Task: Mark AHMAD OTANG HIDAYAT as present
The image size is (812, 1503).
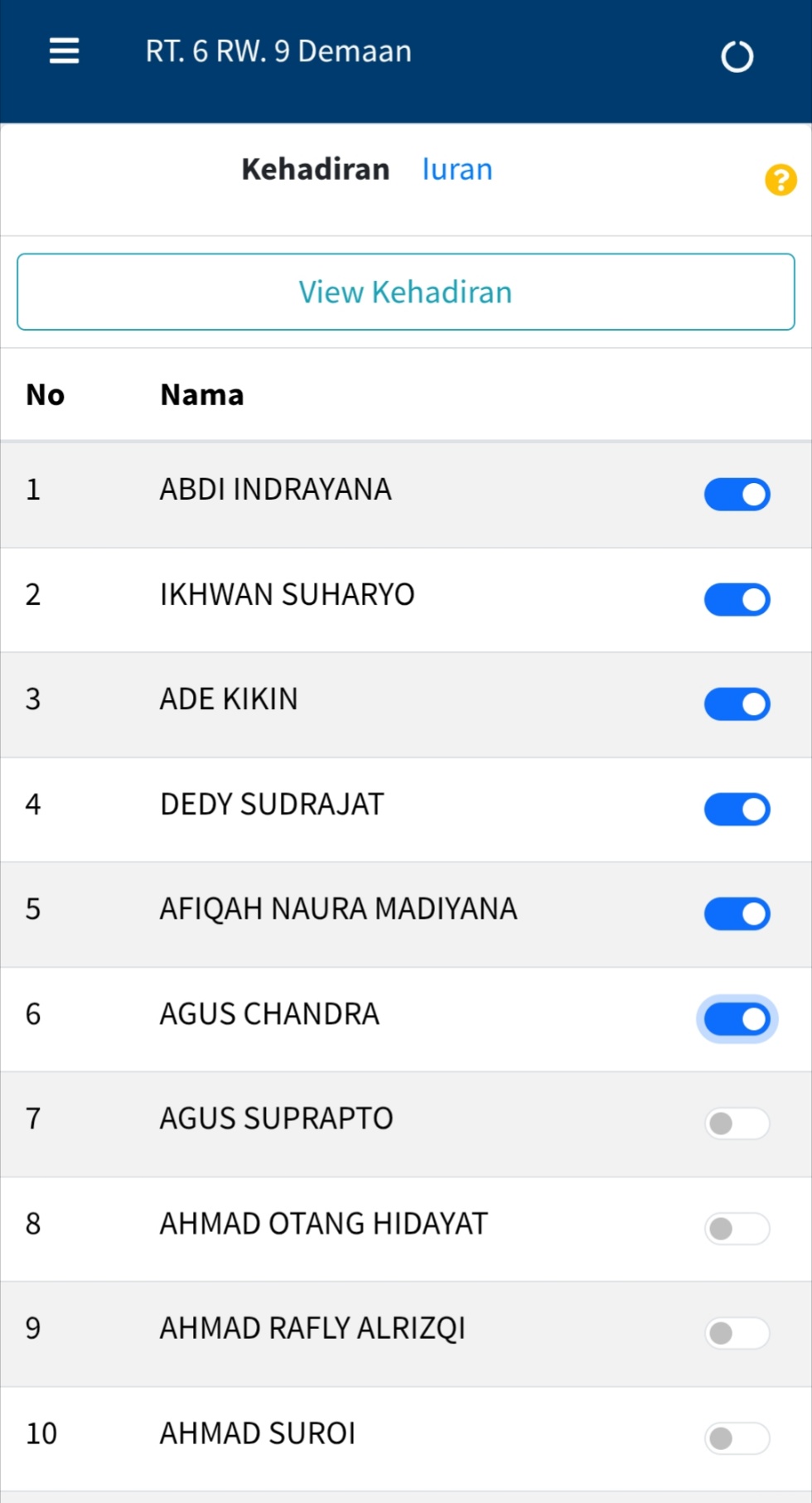Action: click(737, 1228)
